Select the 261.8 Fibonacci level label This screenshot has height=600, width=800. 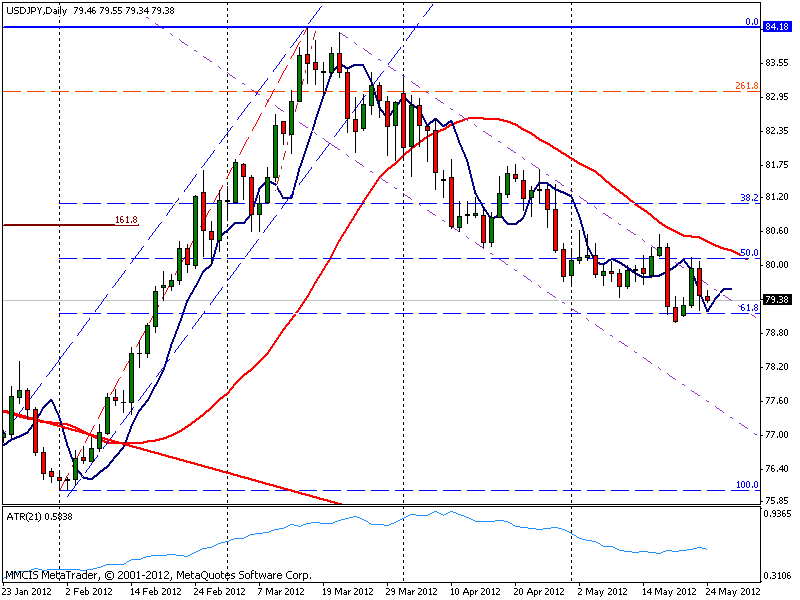[x=746, y=86]
